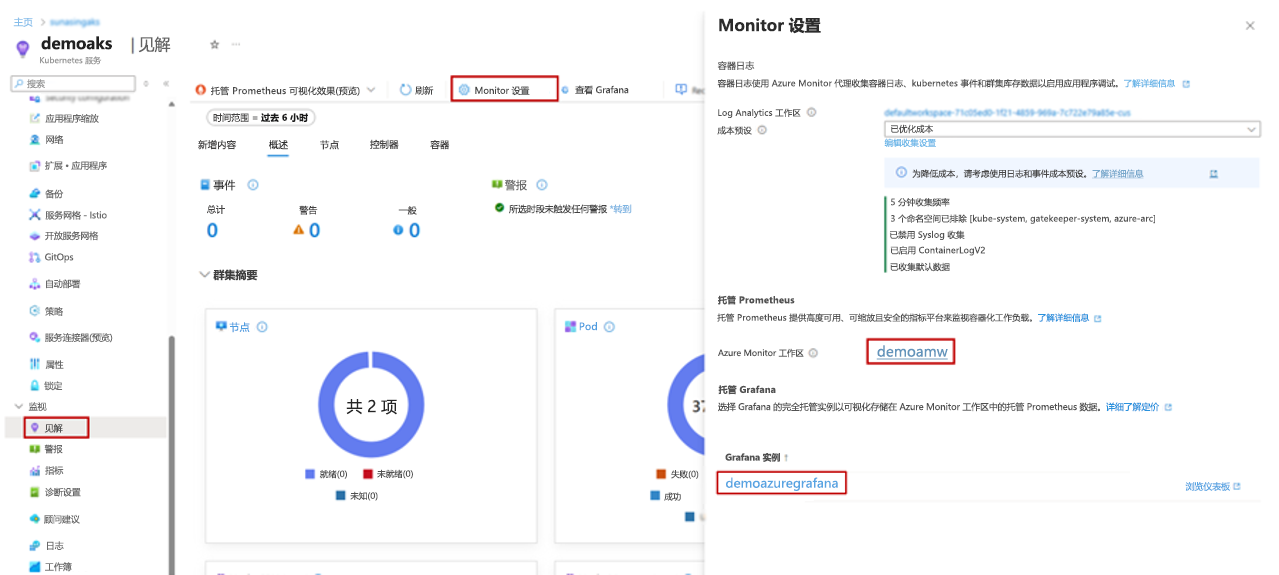
Task: Click the 未知(0) legend color swatch
Action: [340, 495]
